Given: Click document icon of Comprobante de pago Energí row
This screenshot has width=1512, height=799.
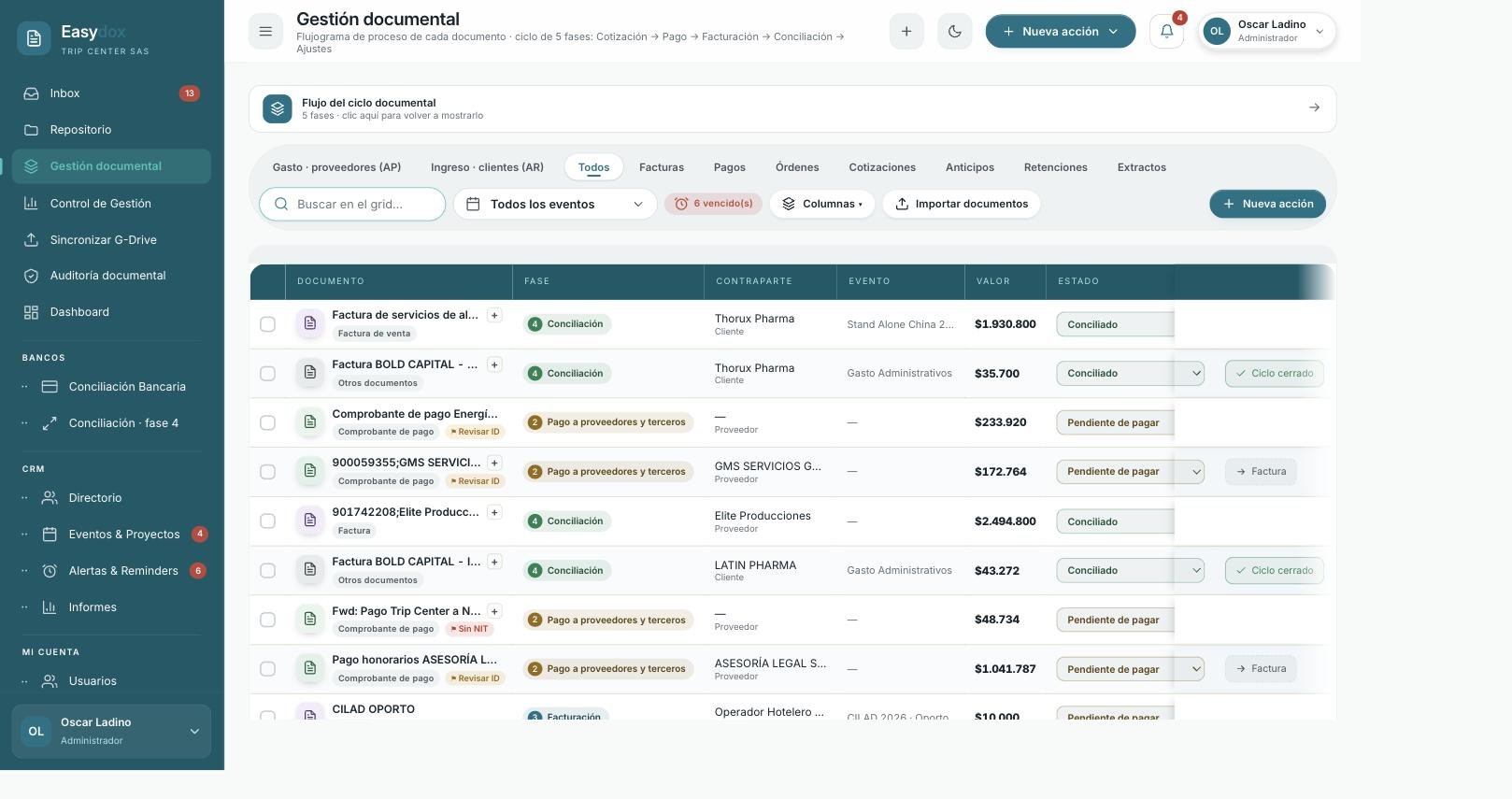Looking at the screenshot, I should [x=310, y=422].
